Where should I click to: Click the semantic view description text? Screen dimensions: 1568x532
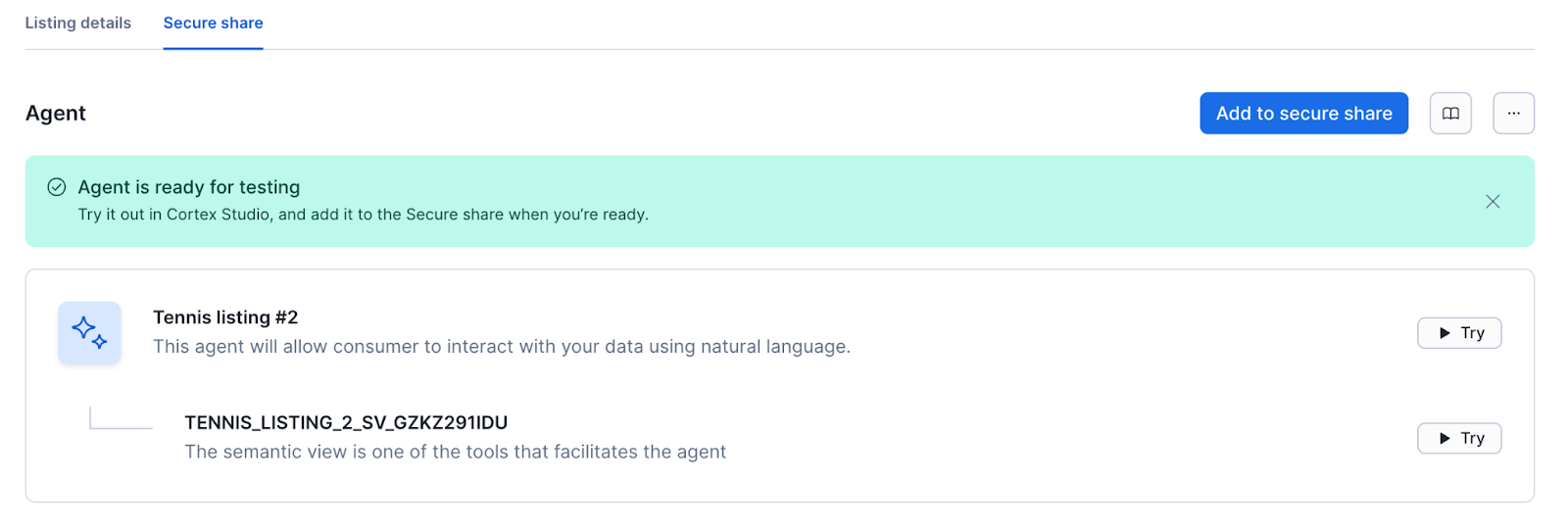455,452
